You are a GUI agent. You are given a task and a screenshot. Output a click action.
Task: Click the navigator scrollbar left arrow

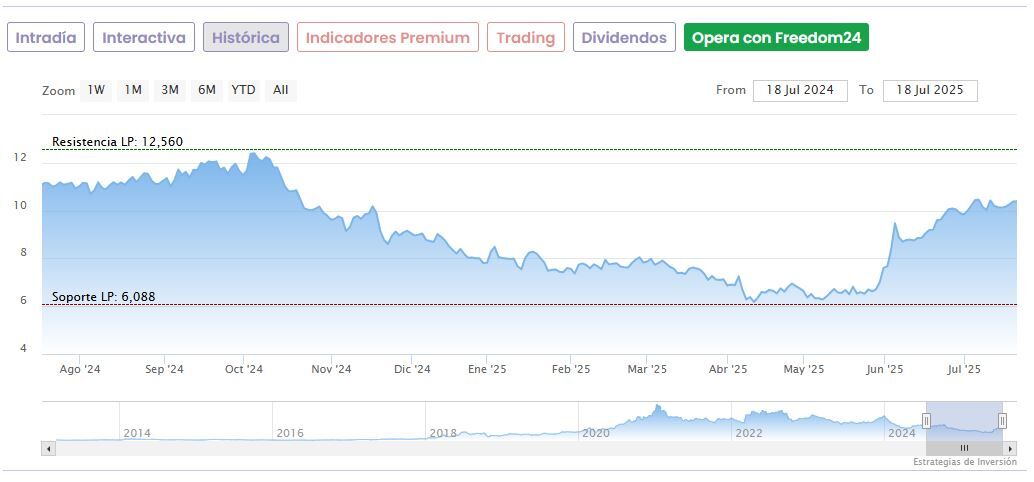coord(47,449)
